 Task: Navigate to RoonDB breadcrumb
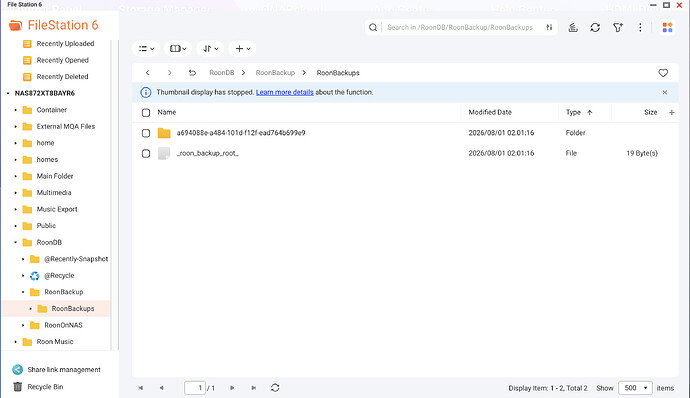click(x=221, y=73)
